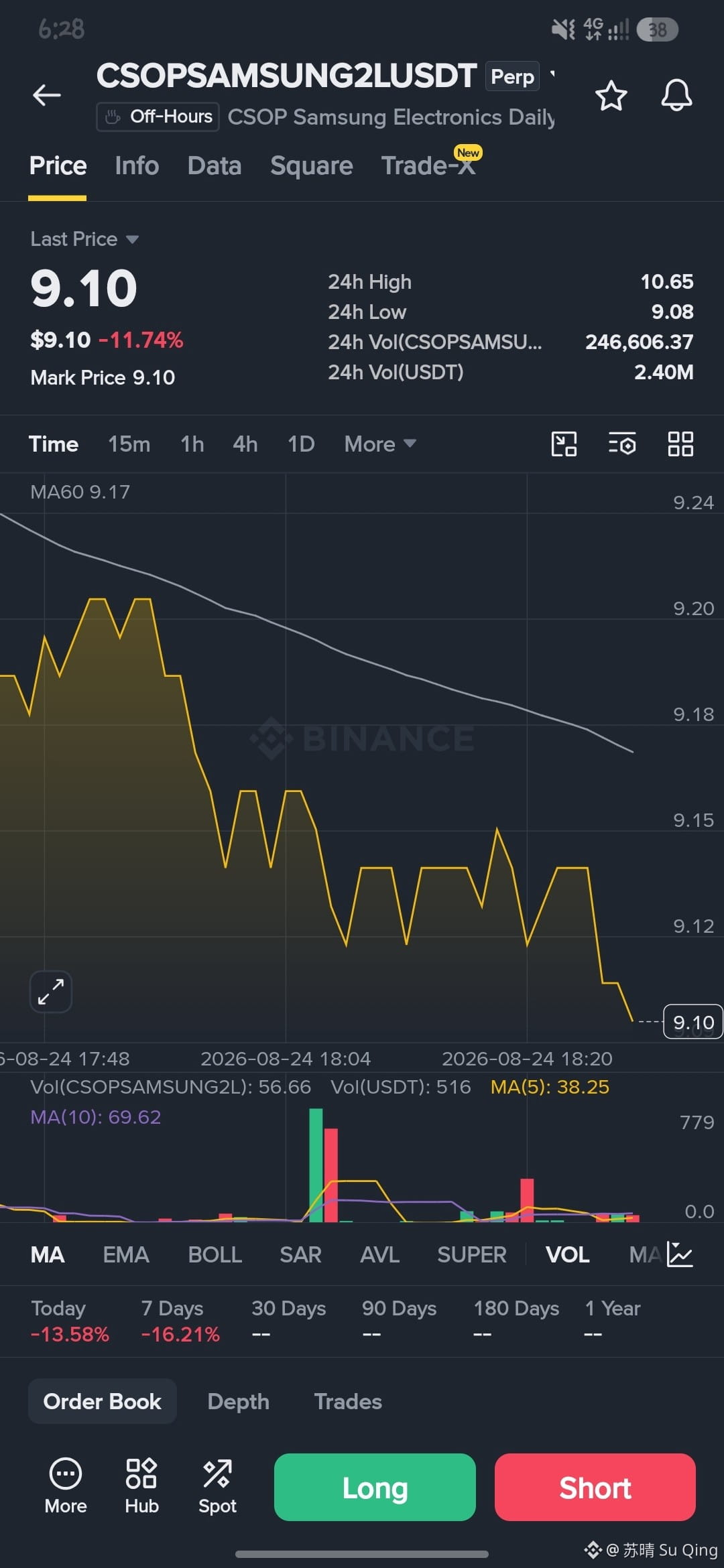Image resolution: width=724 pixels, height=1568 pixels.
Task: Open price alert bell icon
Action: pyautogui.click(x=676, y=95)
